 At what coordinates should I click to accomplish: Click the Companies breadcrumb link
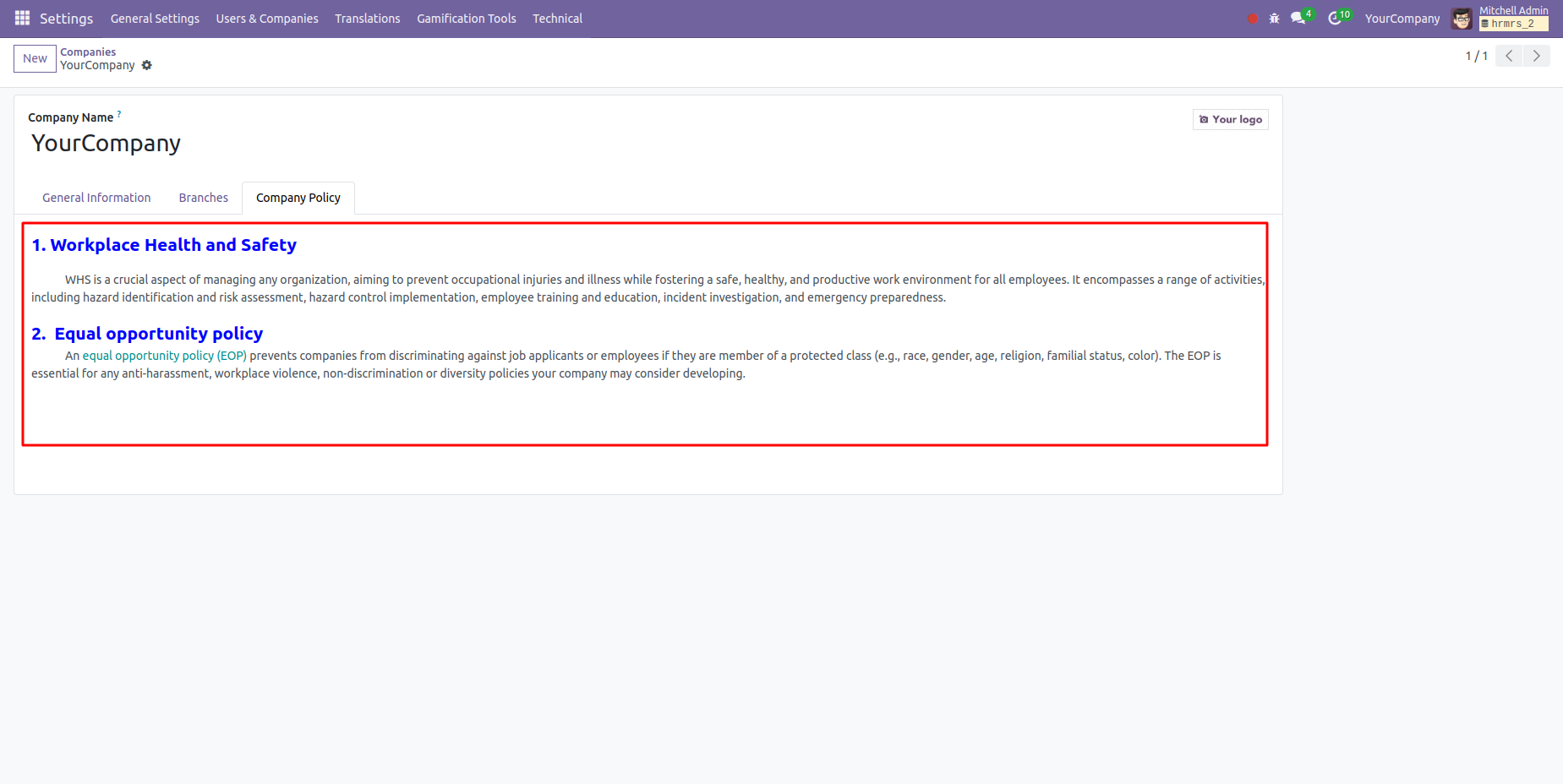click(88, 52)
